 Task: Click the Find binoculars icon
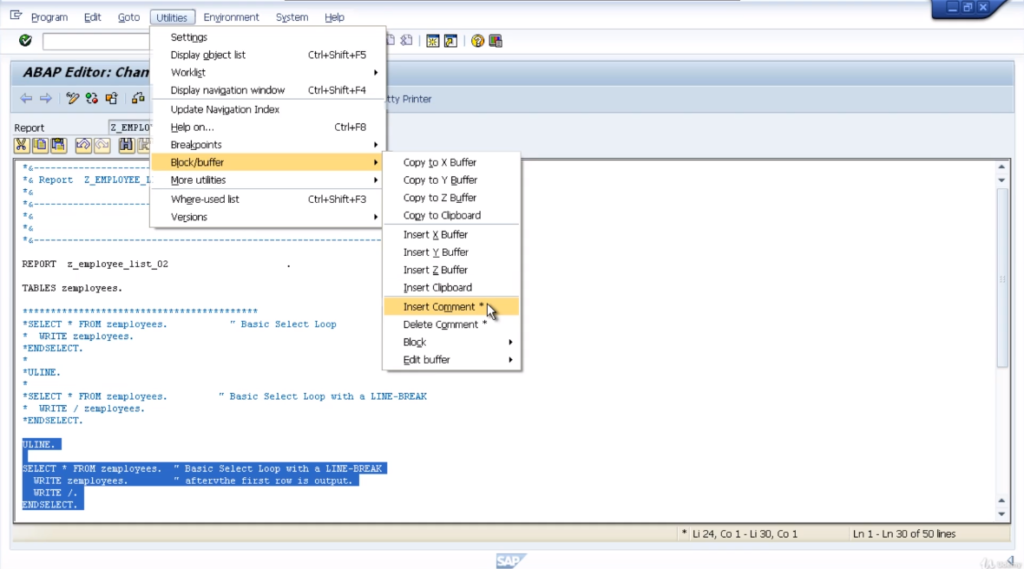click(x=126, y=145)
